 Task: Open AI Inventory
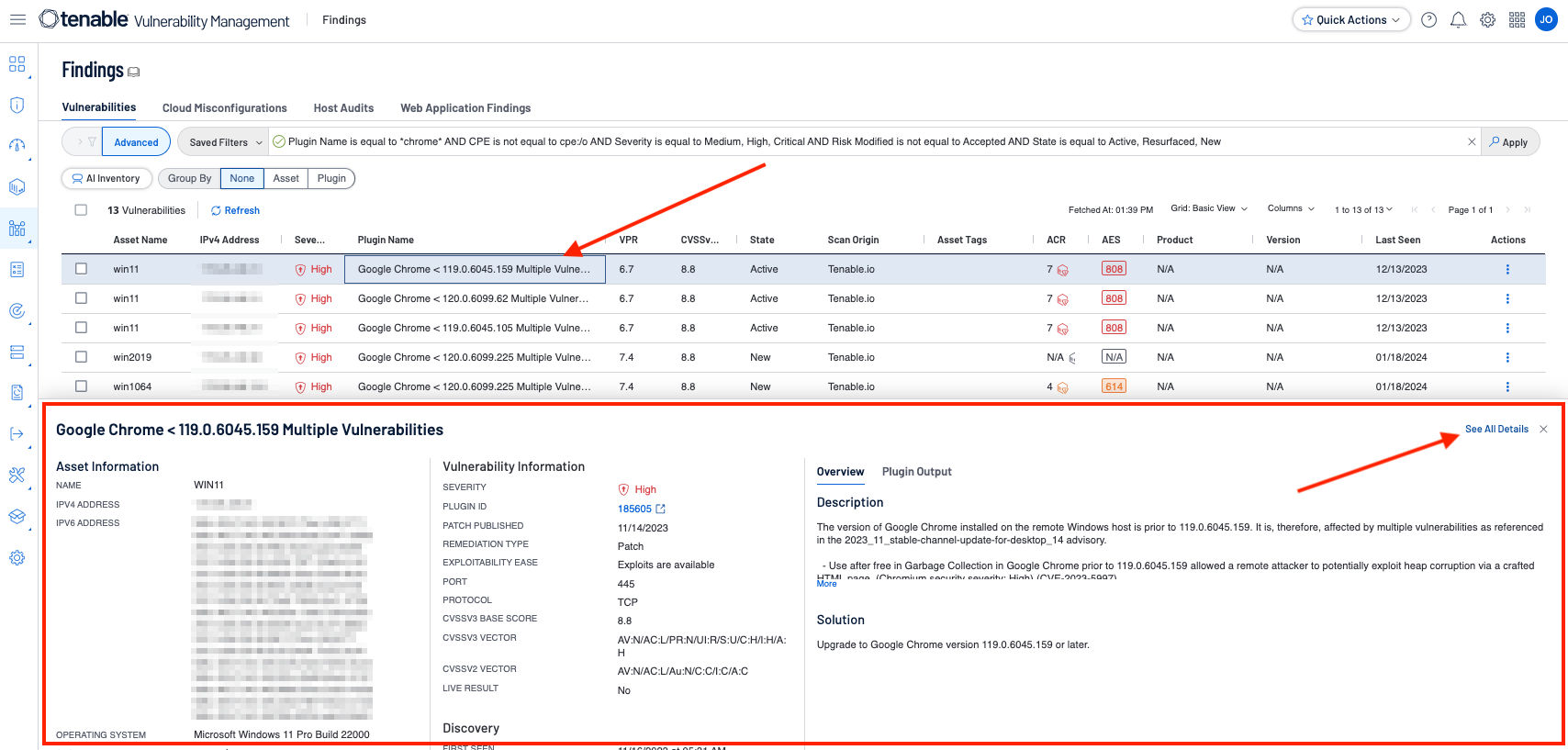pyautogui.click(x=106, y=178)
